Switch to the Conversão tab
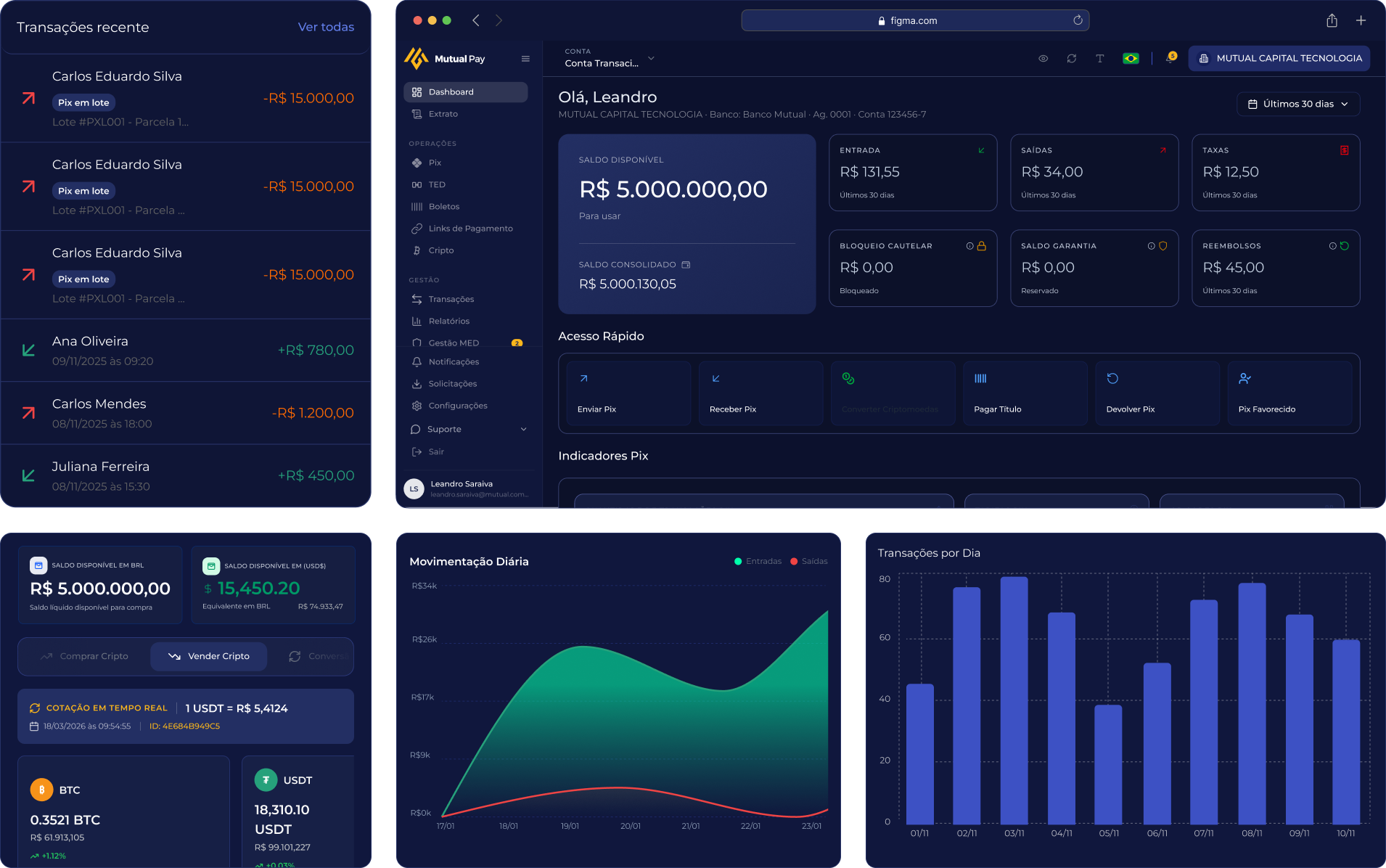 pos(318,656)
